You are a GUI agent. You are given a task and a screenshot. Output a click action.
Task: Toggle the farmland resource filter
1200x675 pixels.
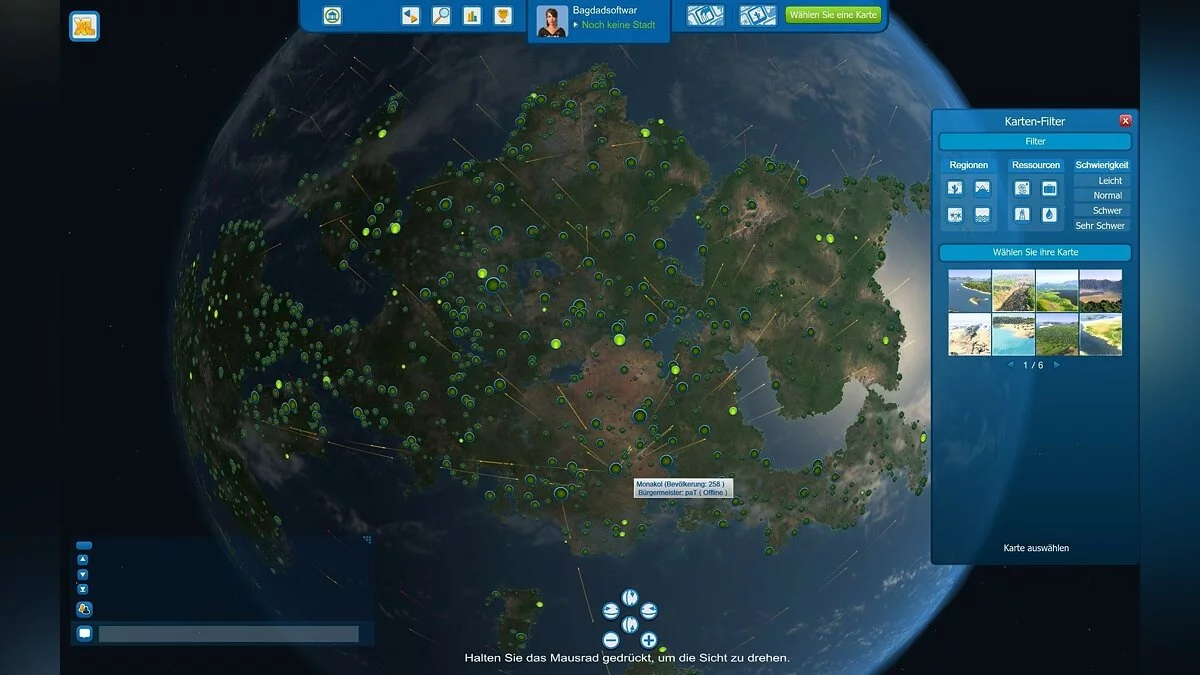[x=1022, y=187]
